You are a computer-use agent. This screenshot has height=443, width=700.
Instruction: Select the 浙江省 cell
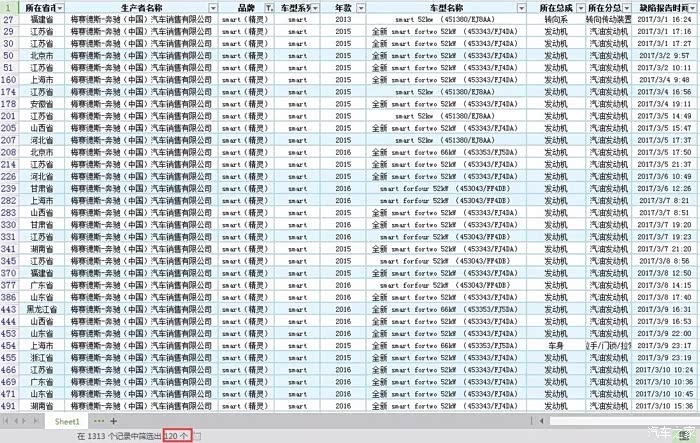[x=42, y=357]
